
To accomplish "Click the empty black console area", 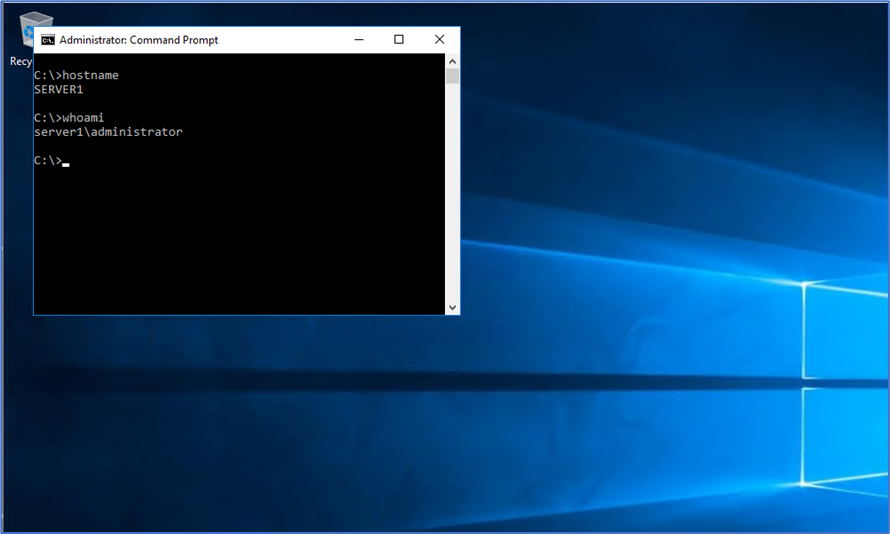I will click(240, 240).
